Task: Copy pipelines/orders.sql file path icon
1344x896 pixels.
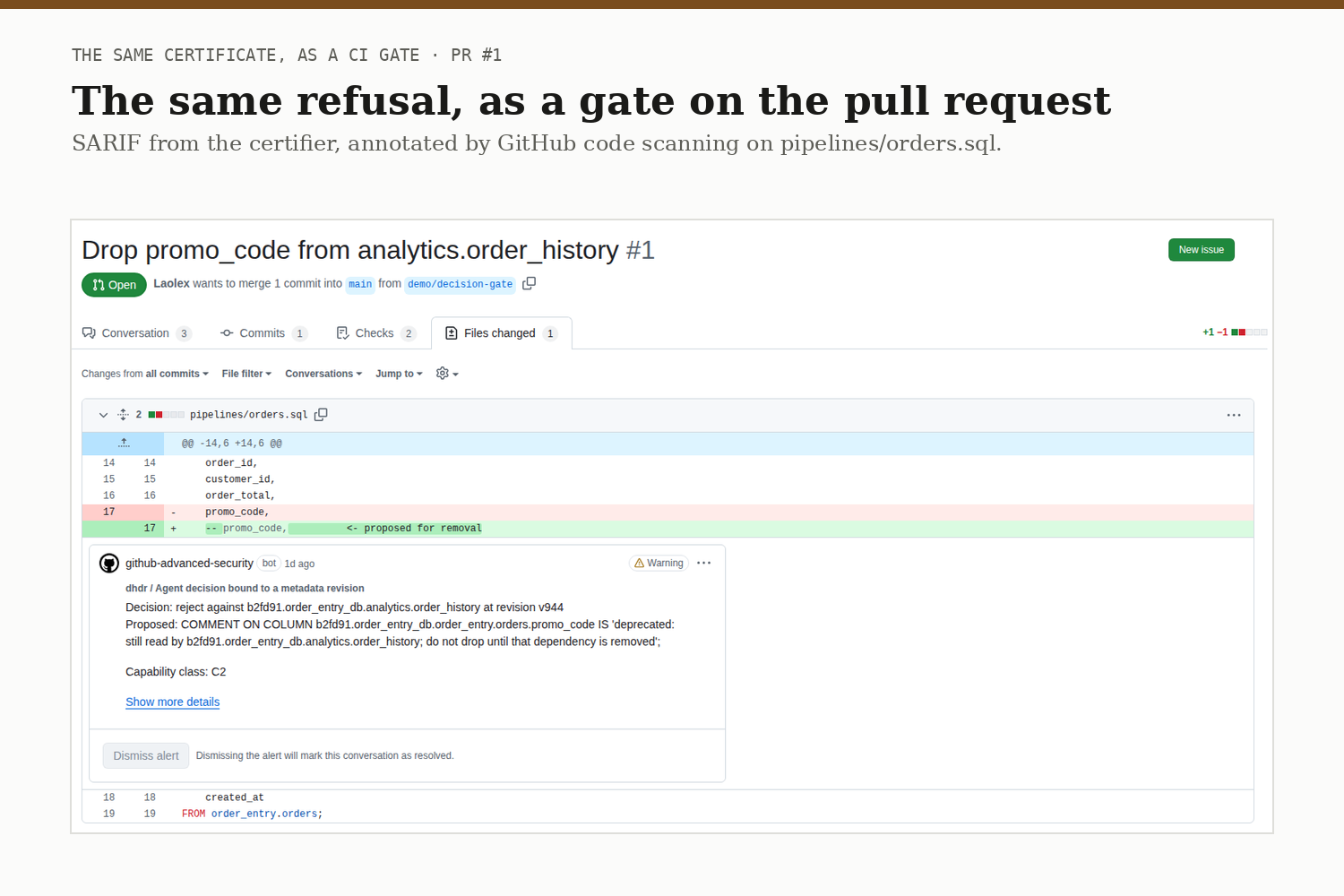Action: [321, 414]
